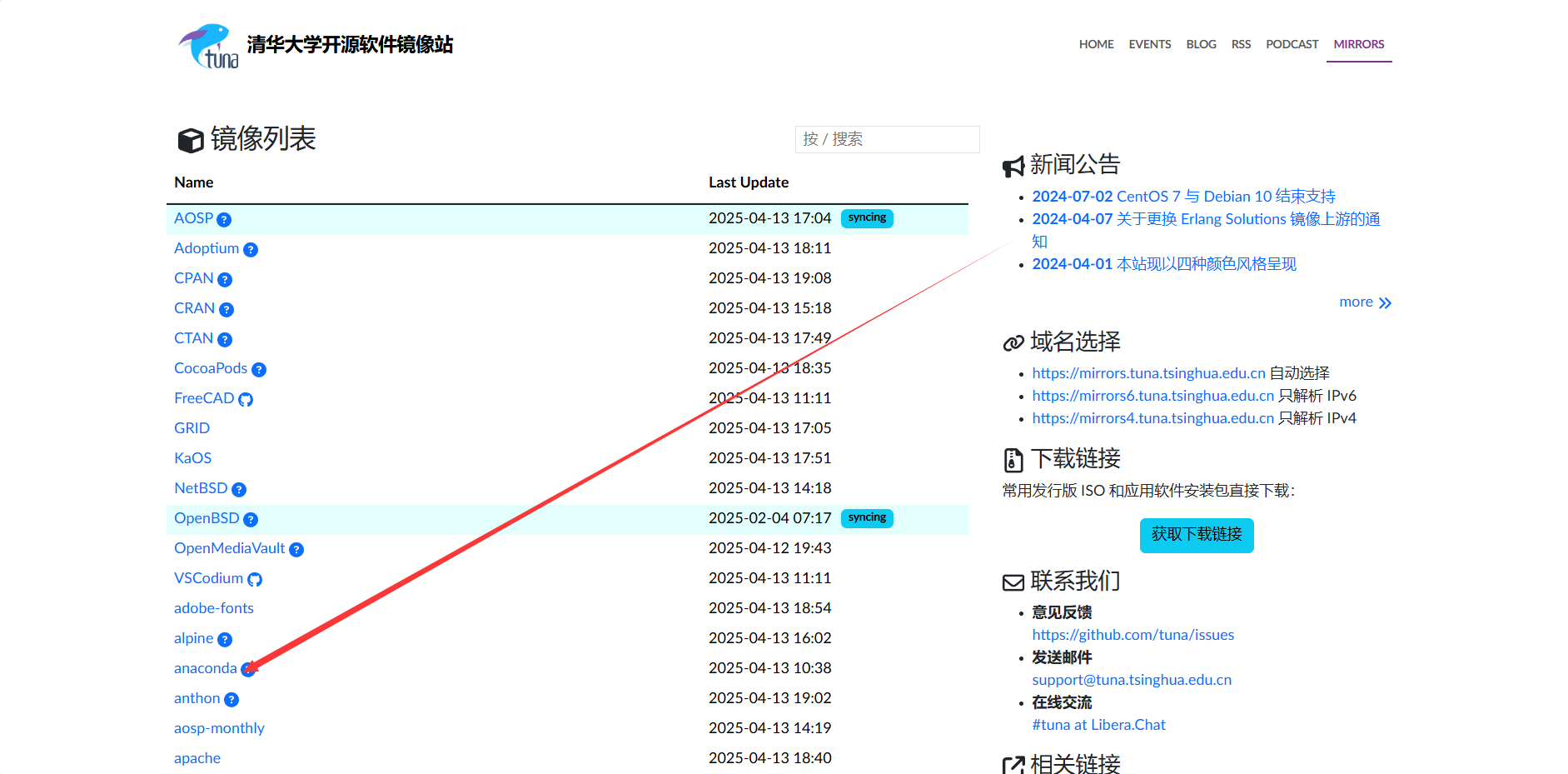Screen dimensions: 1568x774
Task: Click the Last Update column header
Action: tap(749, 182)
